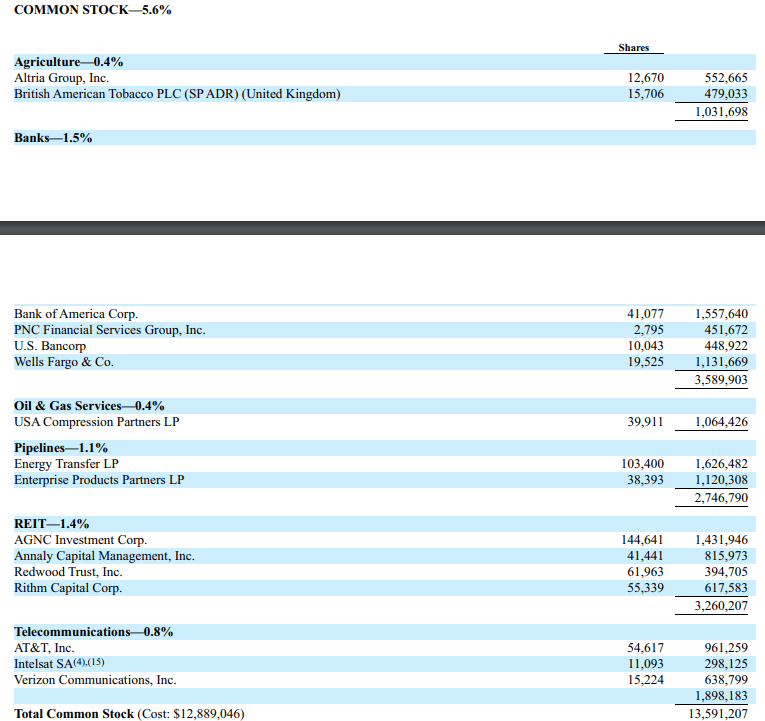
Task: Select the Banks—1.5% category header
Action: click(x=53, y=138)
